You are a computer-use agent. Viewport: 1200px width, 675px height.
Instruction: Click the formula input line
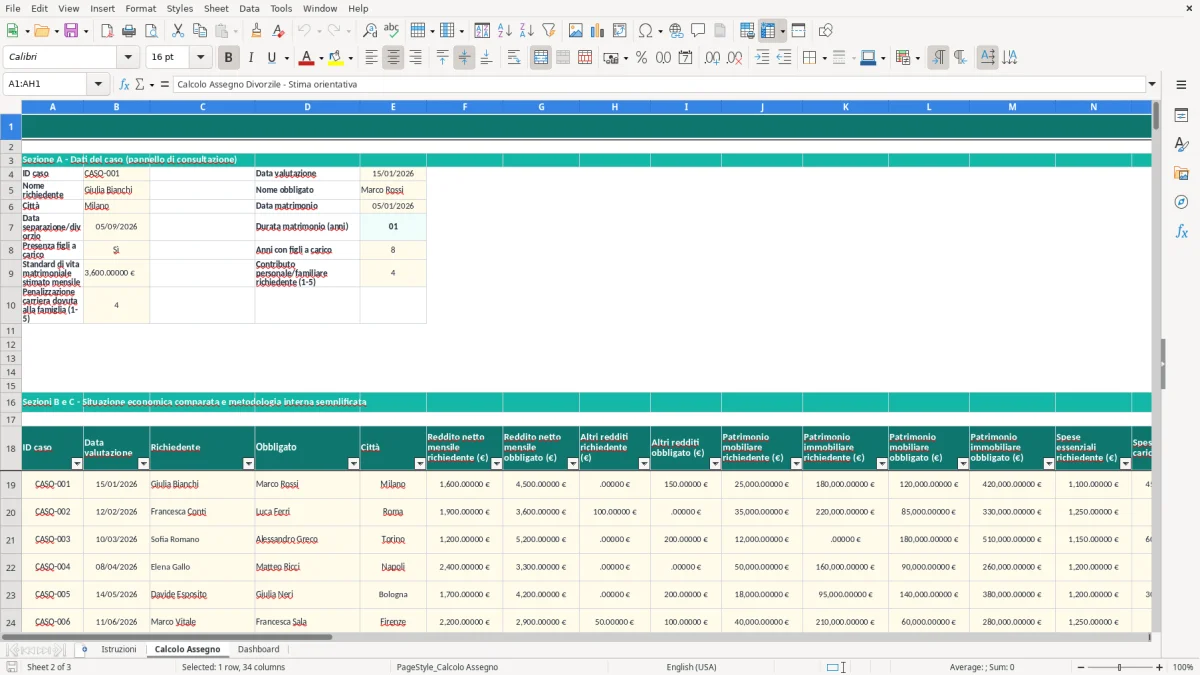tap(659, 84)
